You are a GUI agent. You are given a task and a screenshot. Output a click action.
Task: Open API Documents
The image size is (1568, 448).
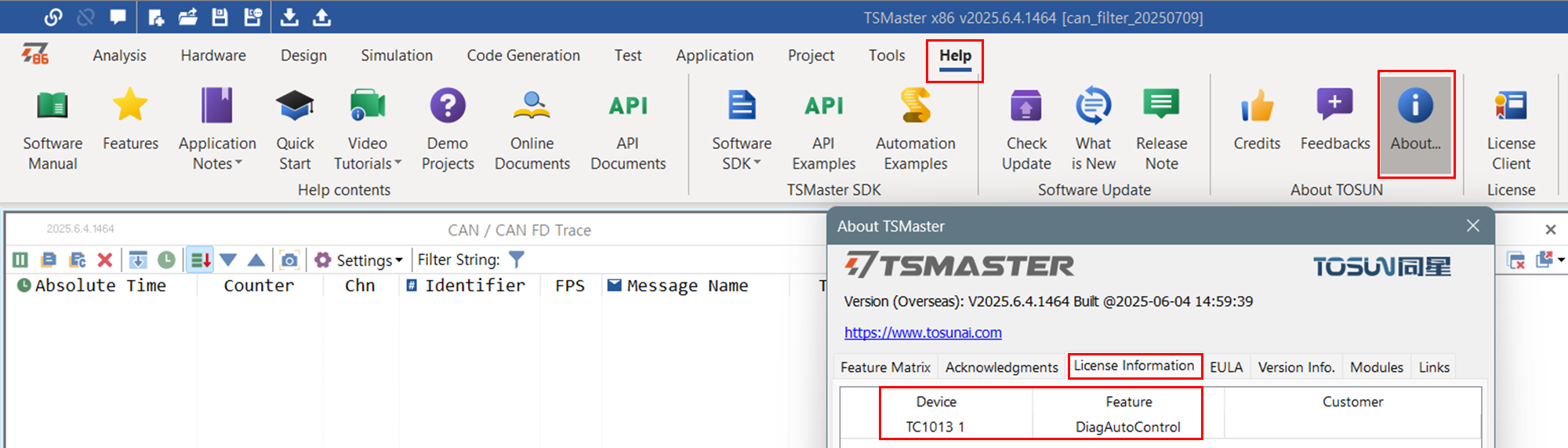(x=628, y=130)
